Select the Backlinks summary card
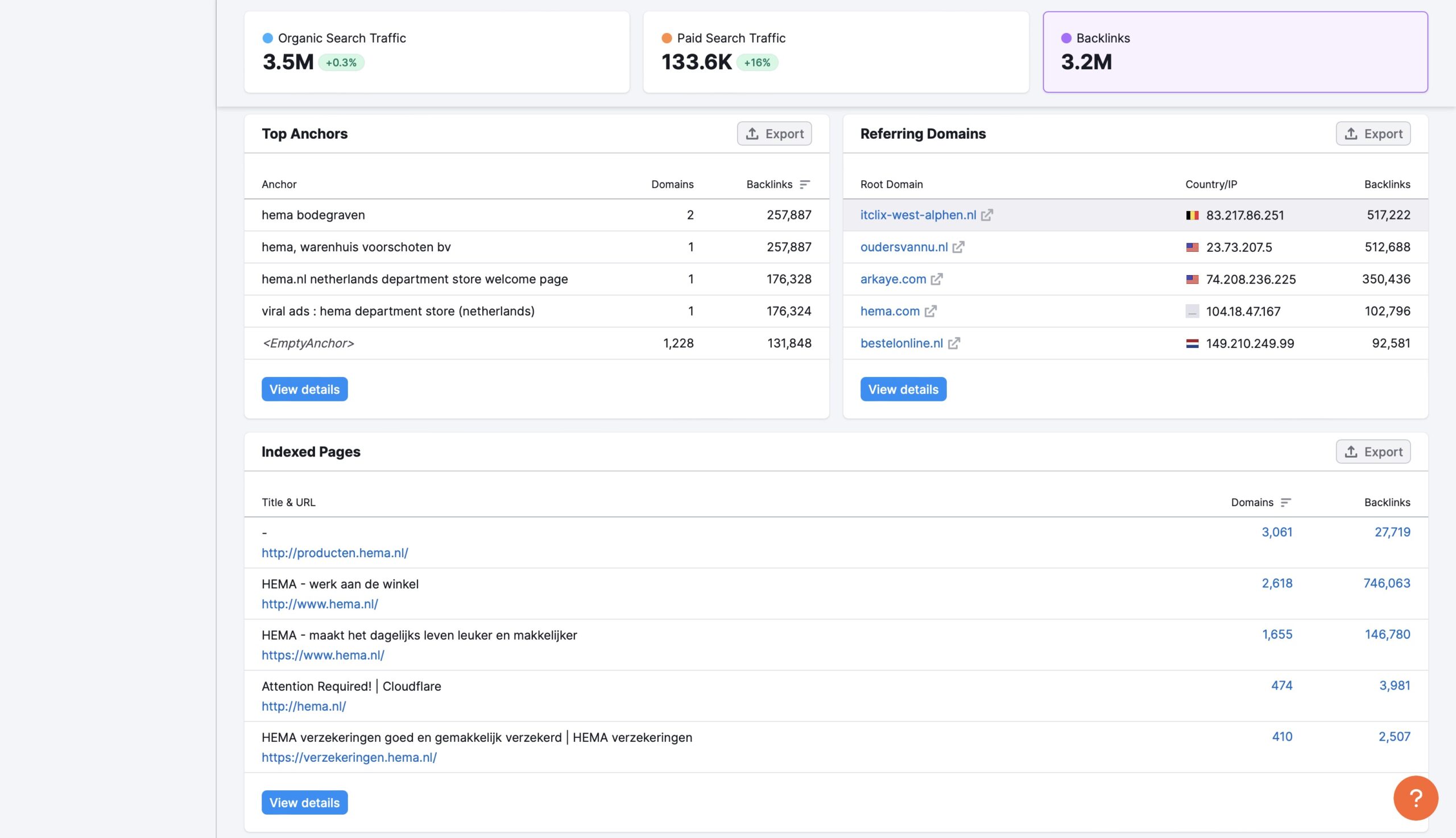The width and height of the screenshot is (1456, 838). 1235,52
